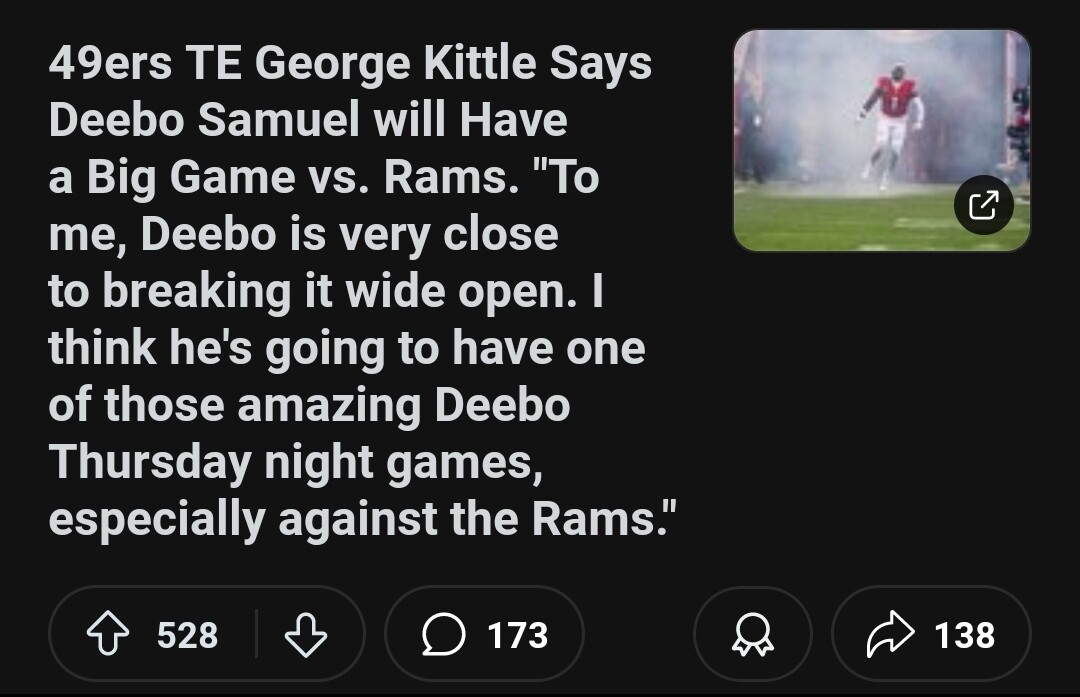Click the 'of those amazing Deebo' title line
The height and width of the screenshot is (697, 1080).
309,405
